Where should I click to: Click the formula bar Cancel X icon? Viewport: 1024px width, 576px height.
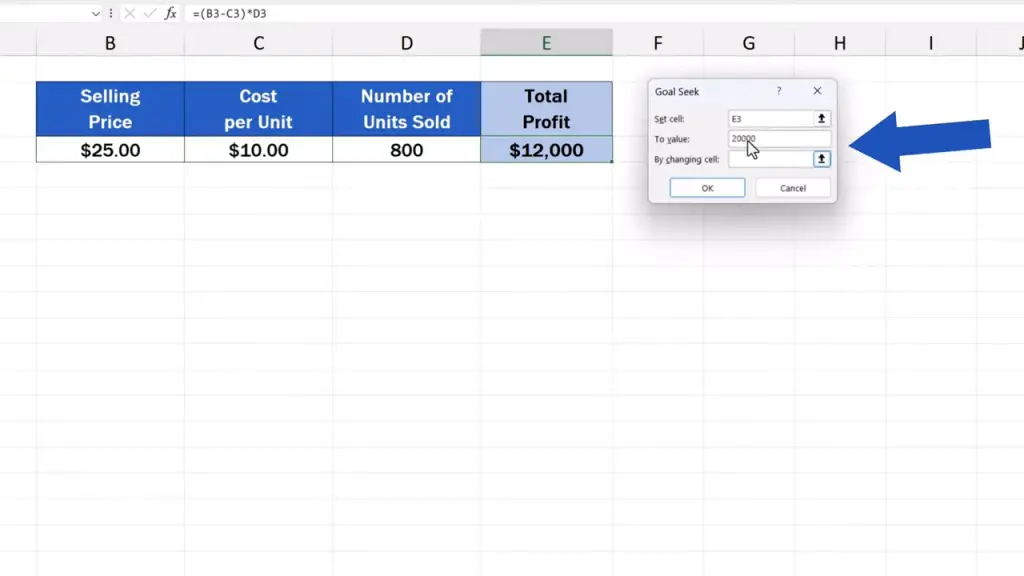coord(129,13)
